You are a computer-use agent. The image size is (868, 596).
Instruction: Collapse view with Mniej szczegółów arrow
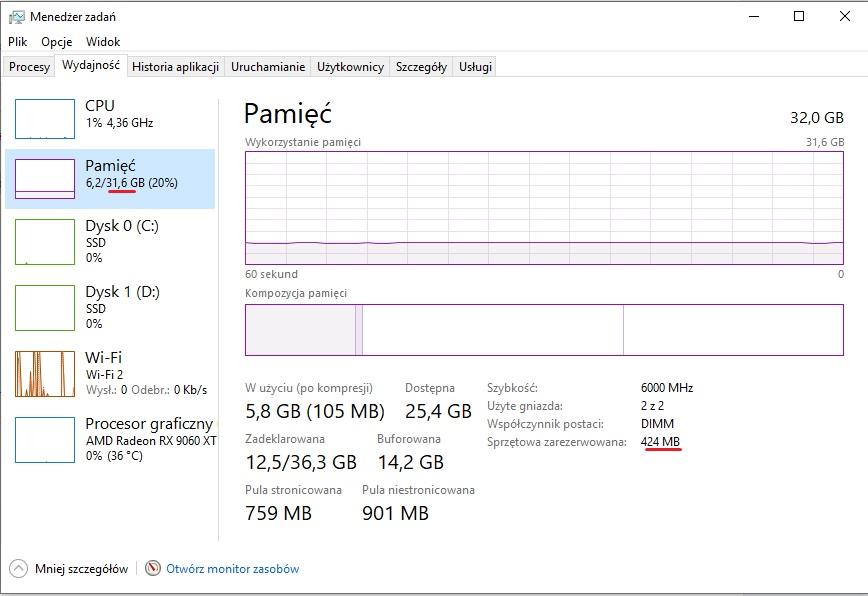click(17, 568)
